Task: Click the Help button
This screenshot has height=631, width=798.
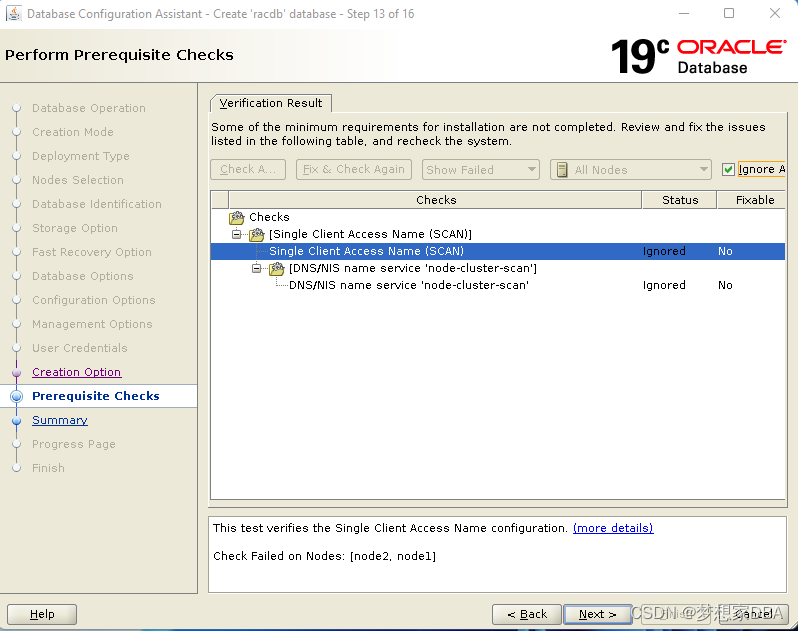Action: (x=42, y=614)
